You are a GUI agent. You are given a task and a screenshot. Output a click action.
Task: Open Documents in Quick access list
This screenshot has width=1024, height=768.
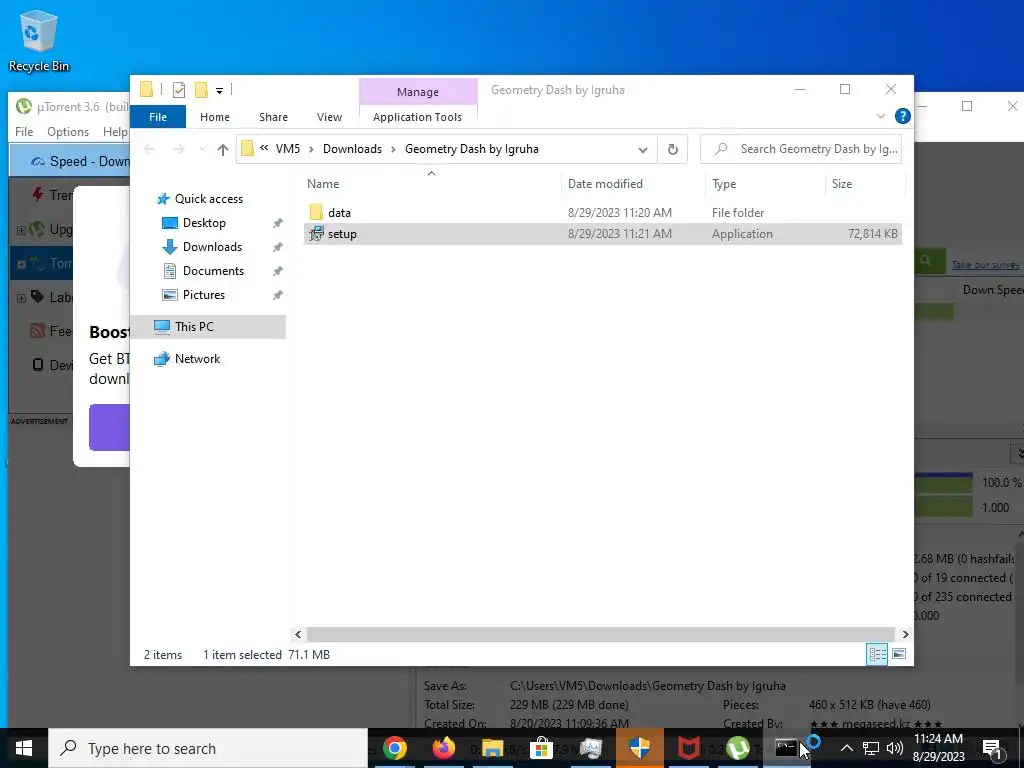pyautogui.click(x=213, y=271)
